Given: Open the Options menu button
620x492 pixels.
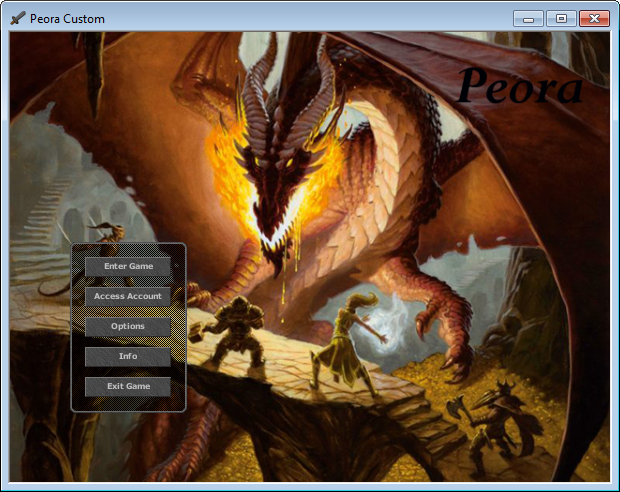Looking at the screenshot, I should 128,327.
